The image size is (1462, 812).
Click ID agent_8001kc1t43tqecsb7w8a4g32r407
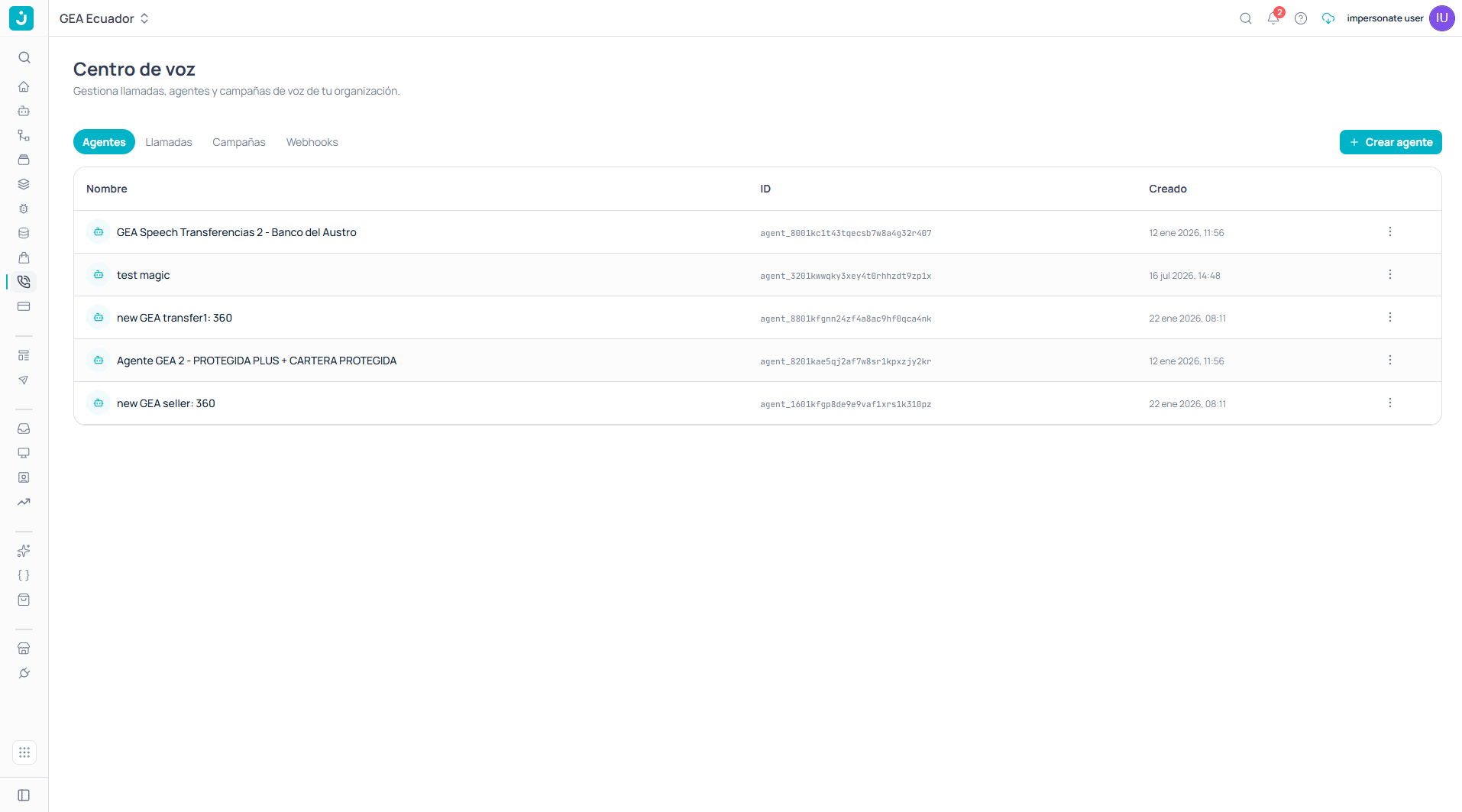click(x=846, y=233)
